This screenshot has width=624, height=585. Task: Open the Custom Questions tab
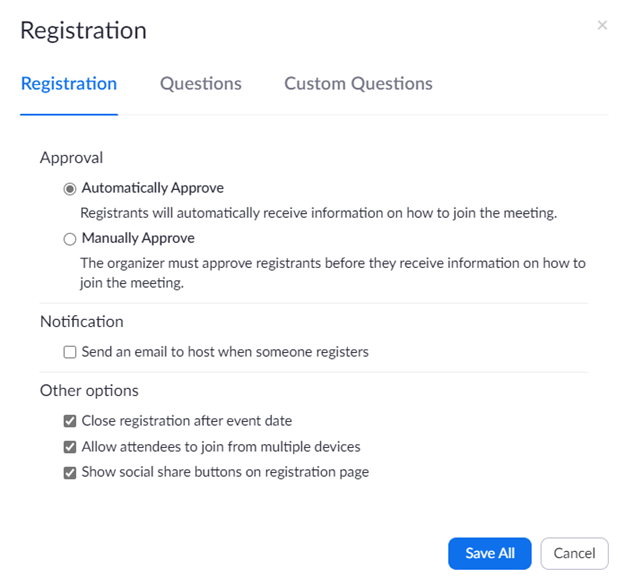(x=358, y=84)
